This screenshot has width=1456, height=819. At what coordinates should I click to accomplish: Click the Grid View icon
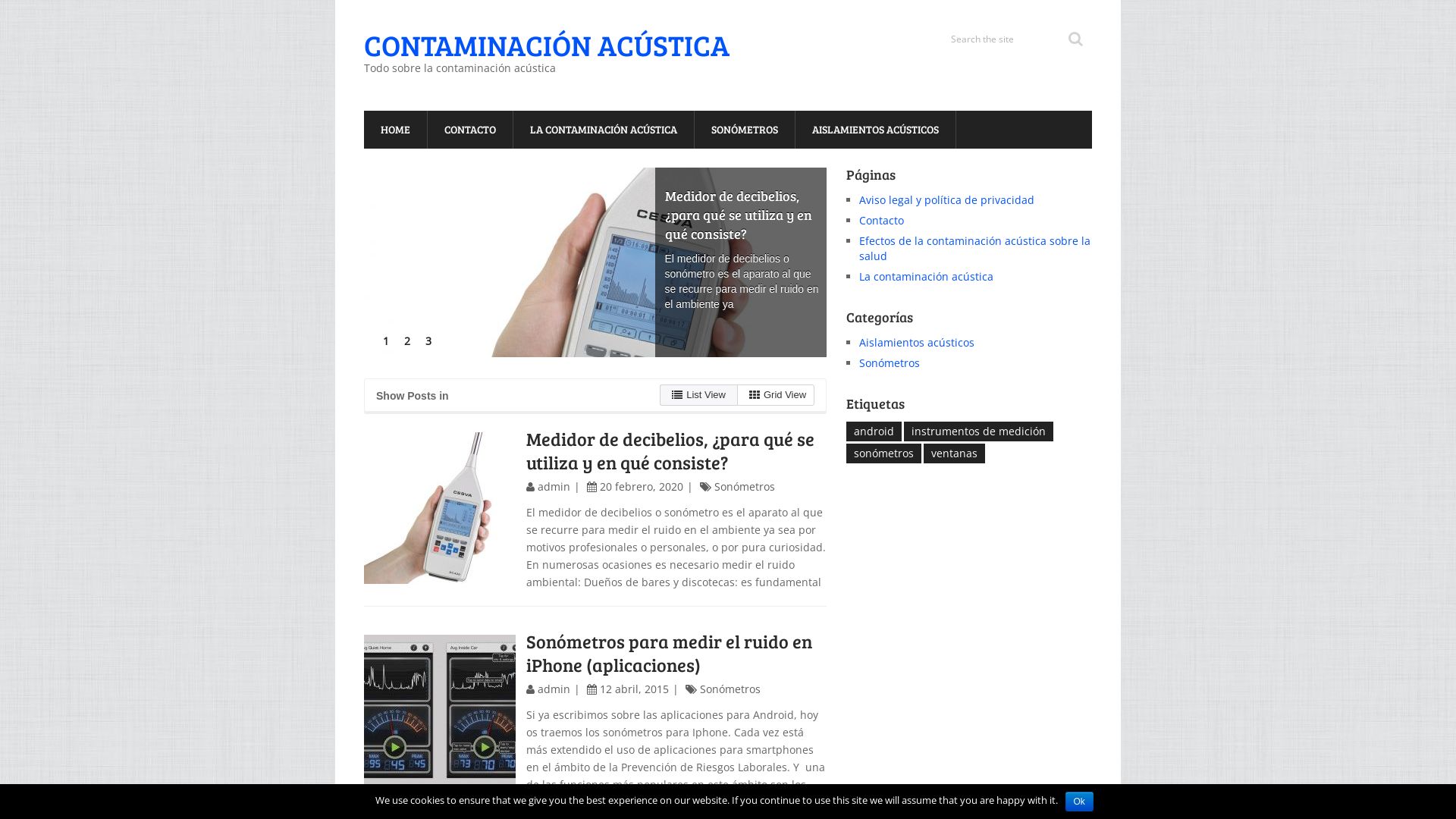coord(754,394)
